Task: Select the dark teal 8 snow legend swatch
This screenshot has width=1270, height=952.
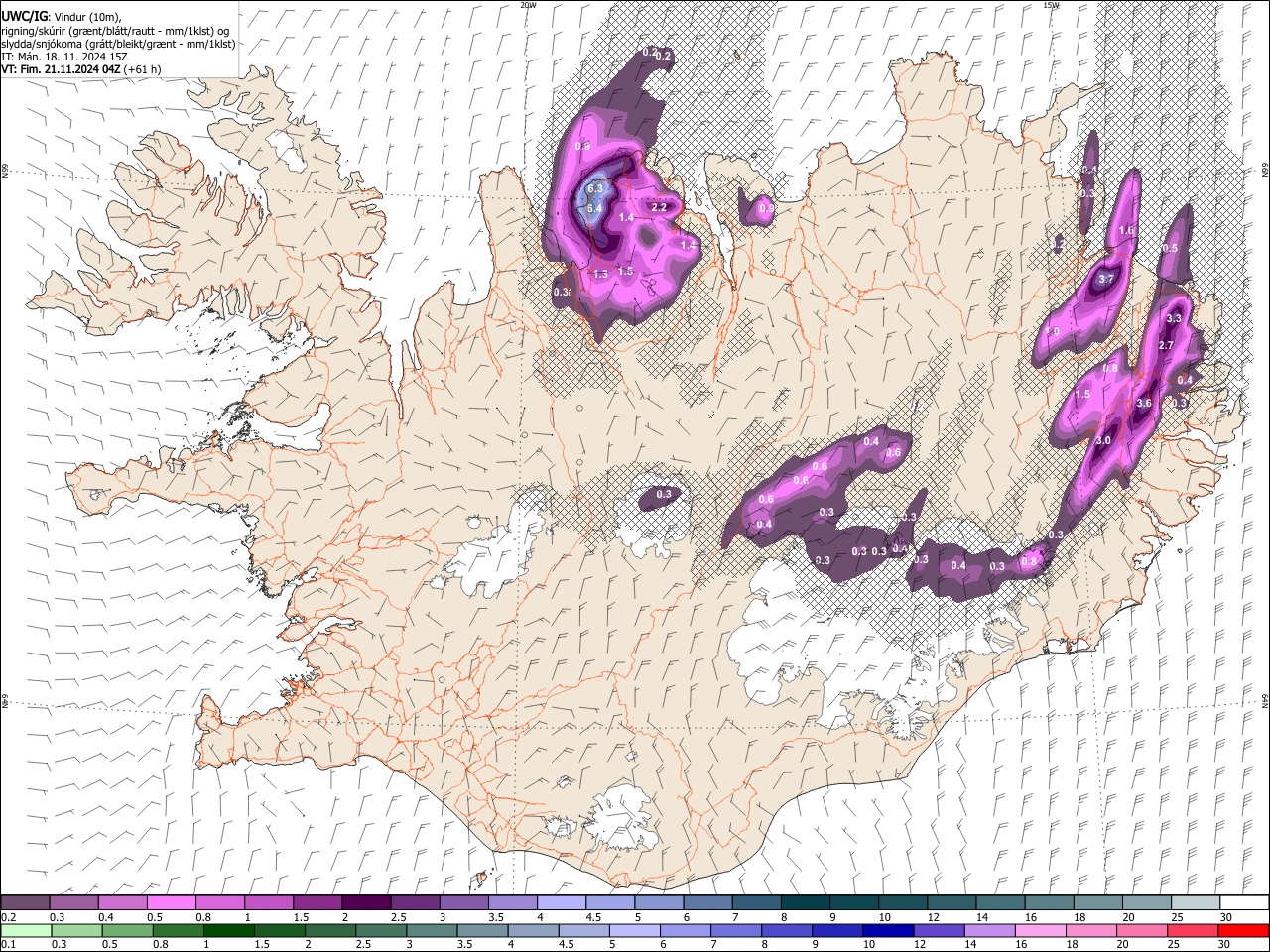Action: click(x=806, y=902)
